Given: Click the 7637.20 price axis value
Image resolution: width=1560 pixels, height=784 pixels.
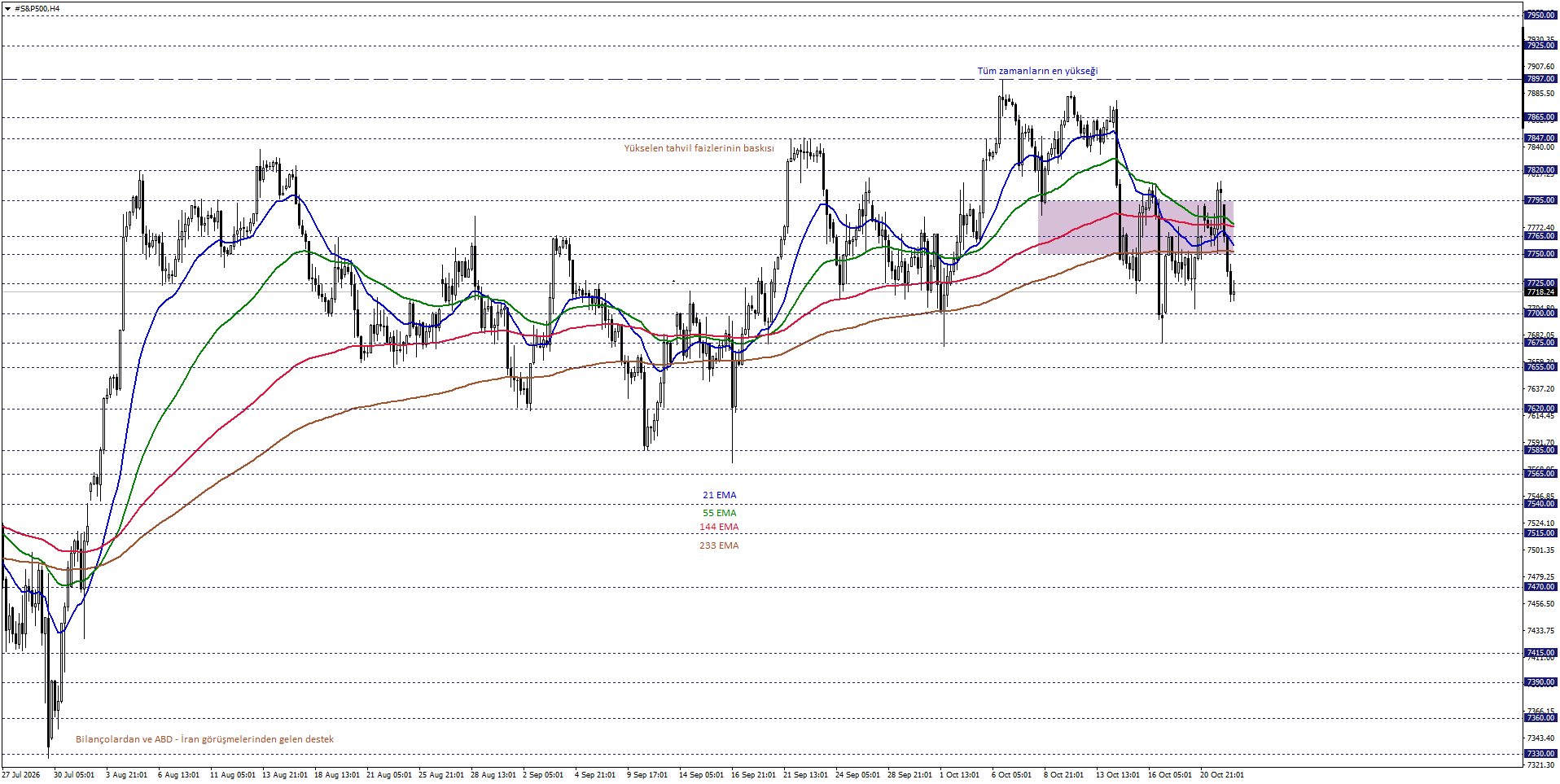Looking at the screenshot, I should [x=1540, y=389].
